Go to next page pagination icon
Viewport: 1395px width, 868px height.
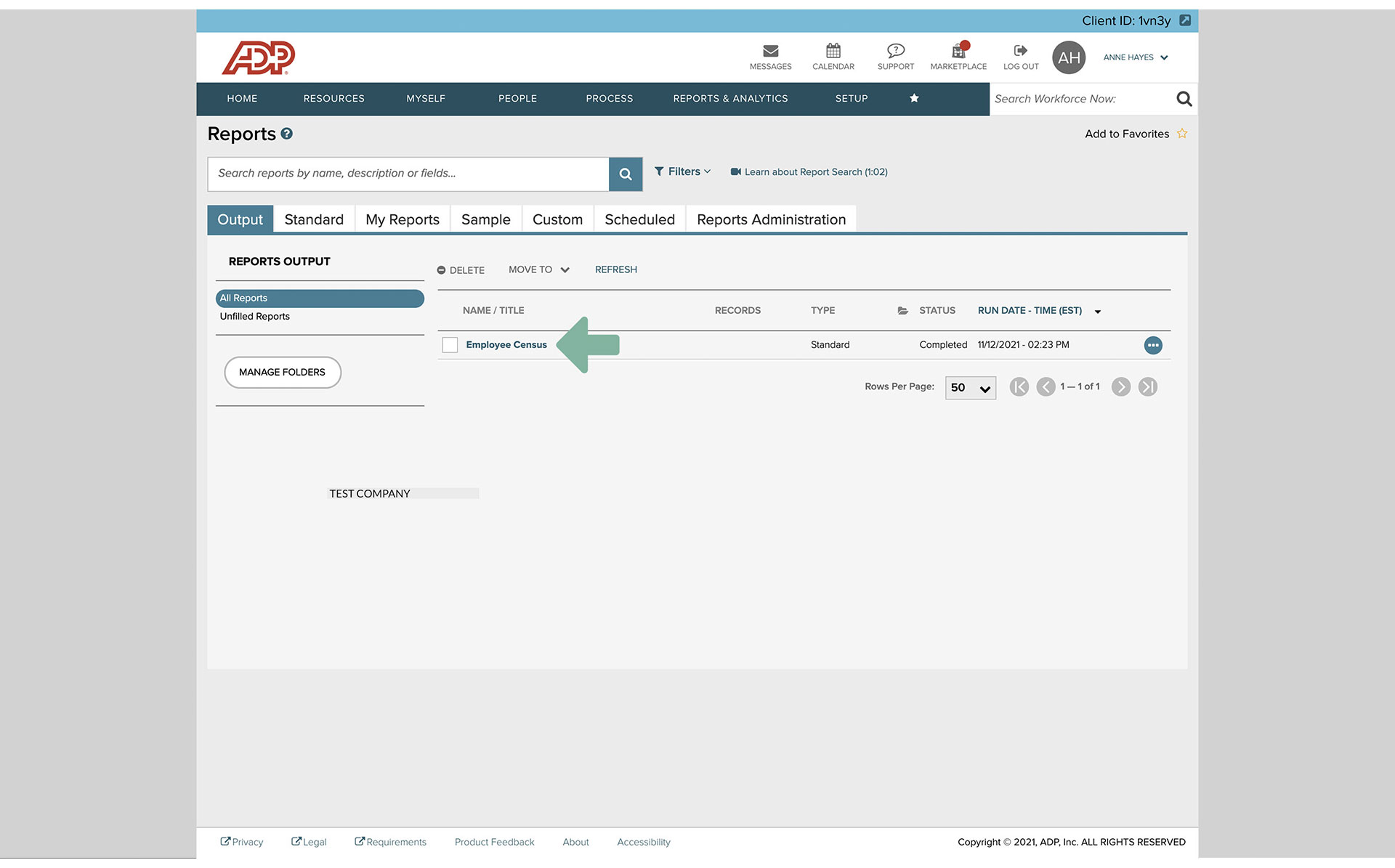[x=1121, y=387]
